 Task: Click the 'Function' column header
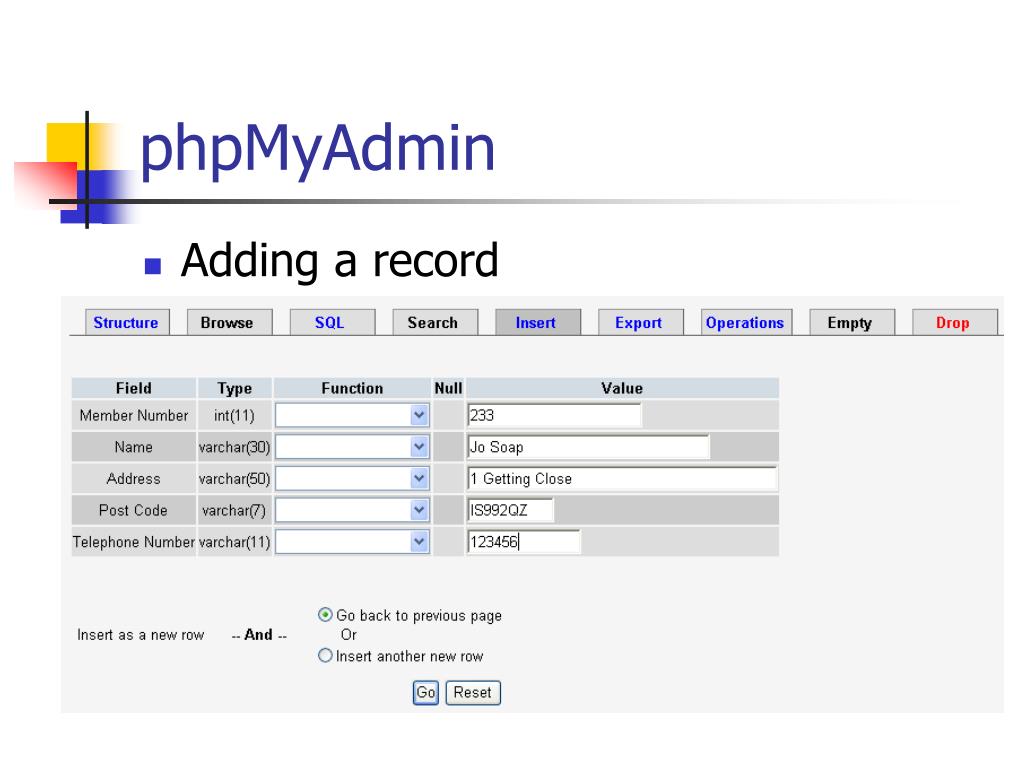point(352,388)
